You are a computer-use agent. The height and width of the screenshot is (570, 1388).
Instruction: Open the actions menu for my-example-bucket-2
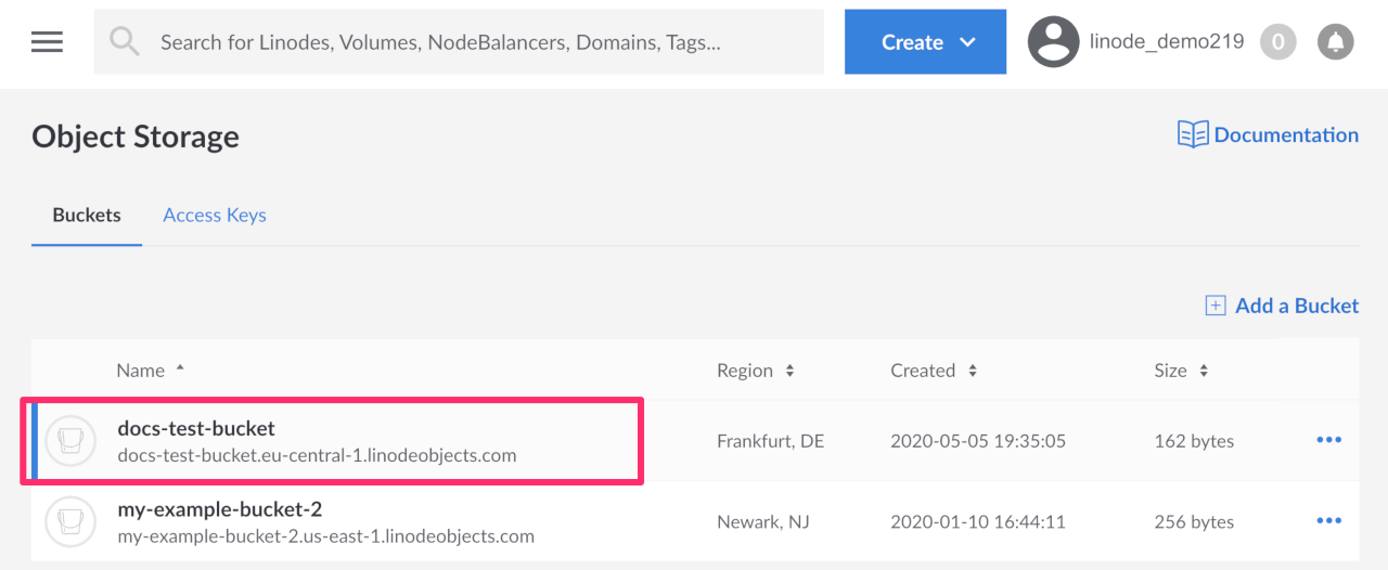click(1328, 521)
